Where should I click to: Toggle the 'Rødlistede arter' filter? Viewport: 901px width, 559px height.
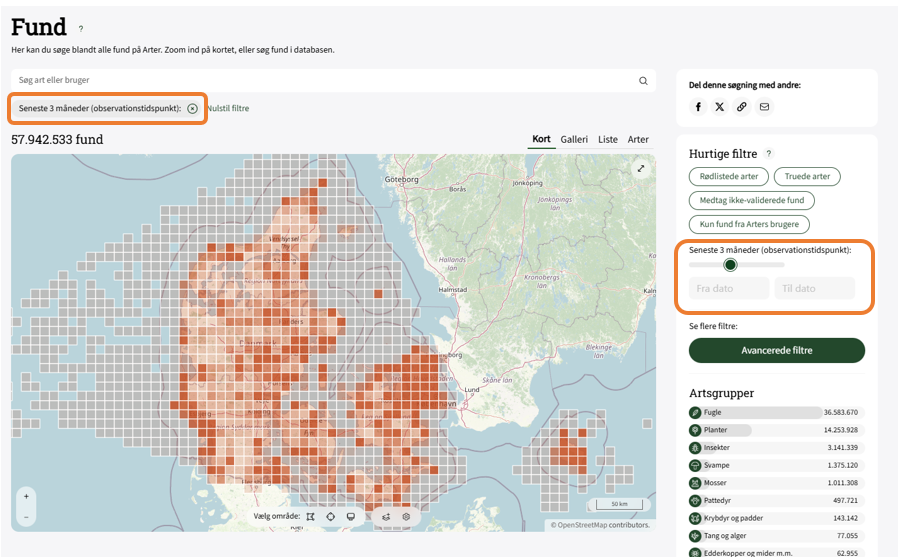click(728, 176)
